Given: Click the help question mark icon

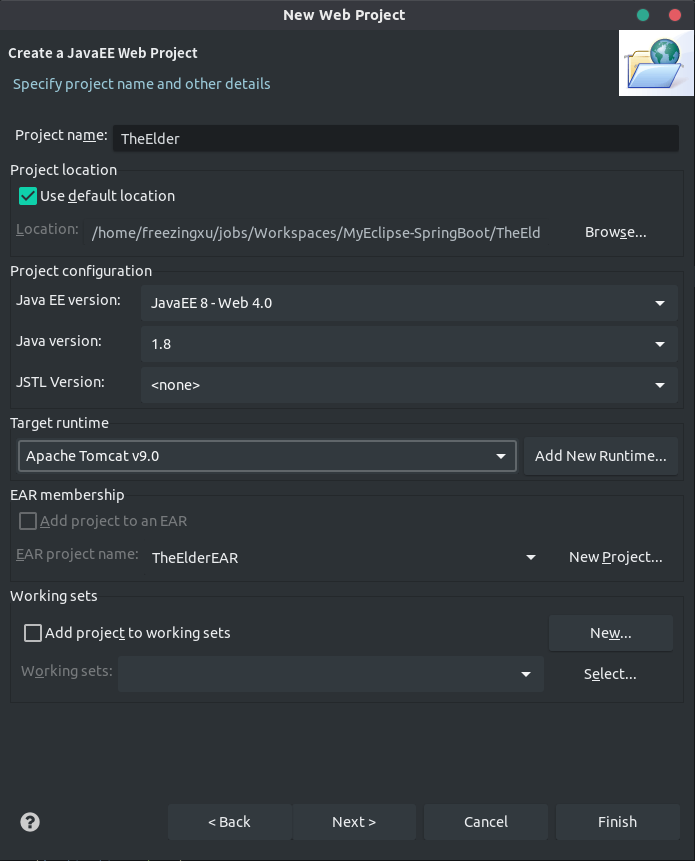Looking at the screenshot, I should tap(30, 822).
